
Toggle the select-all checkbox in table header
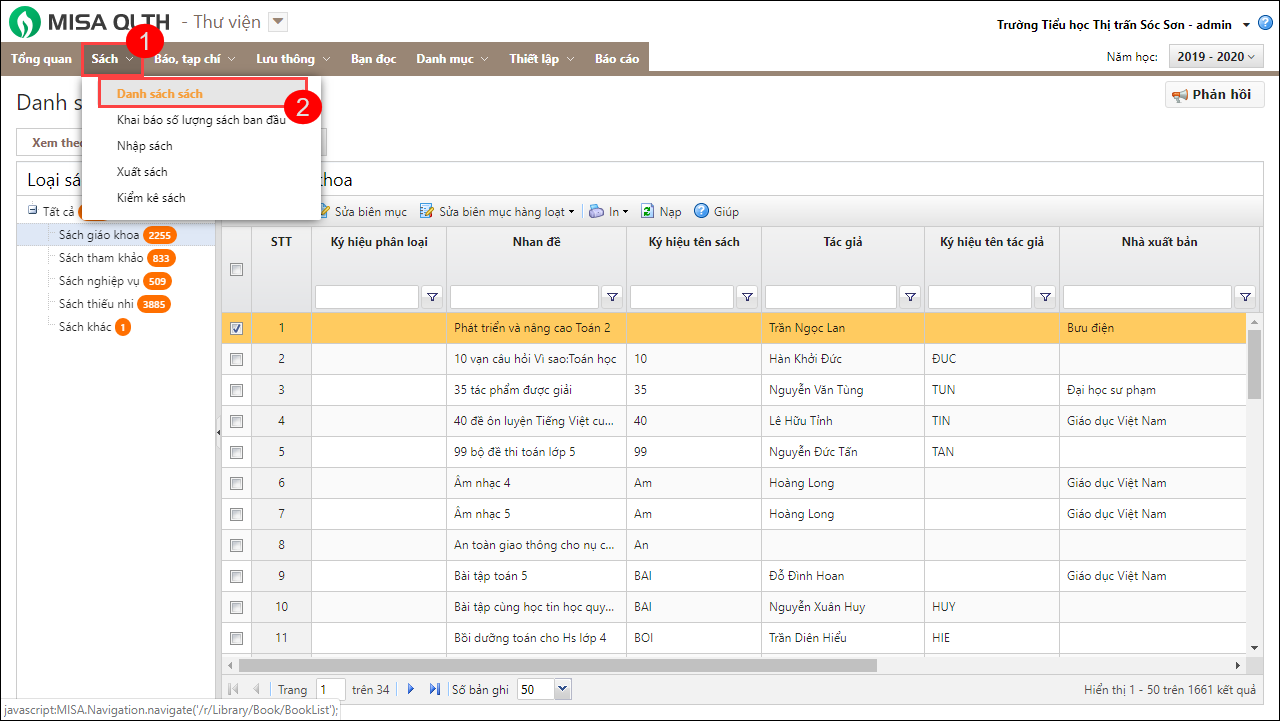237,269
